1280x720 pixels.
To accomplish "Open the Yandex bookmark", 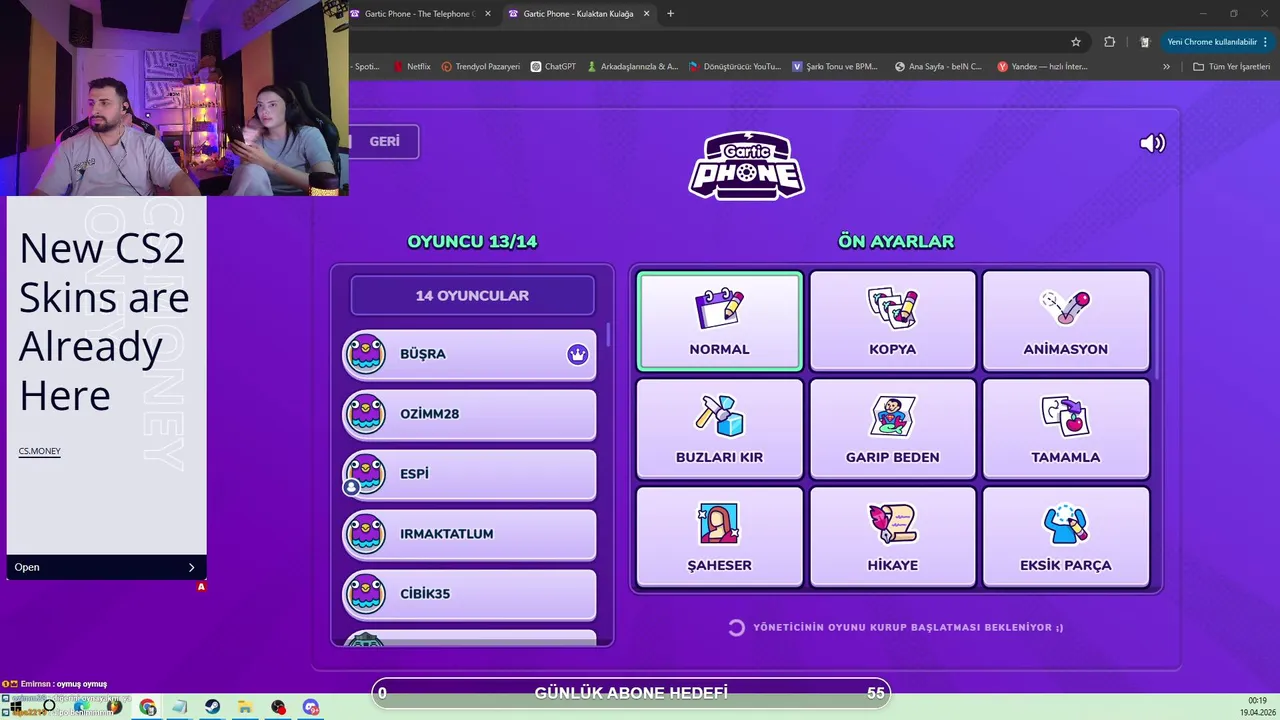I will tap(1042, 67).
